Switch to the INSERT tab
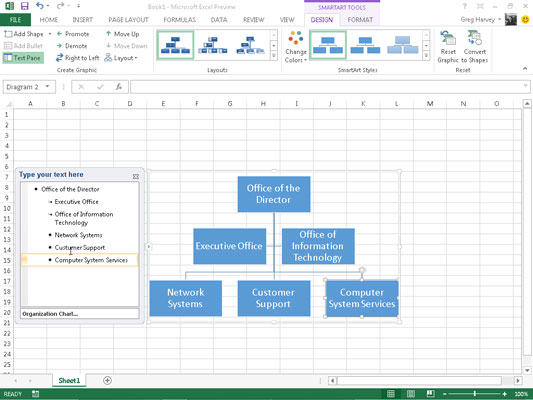 coord(83,20)
